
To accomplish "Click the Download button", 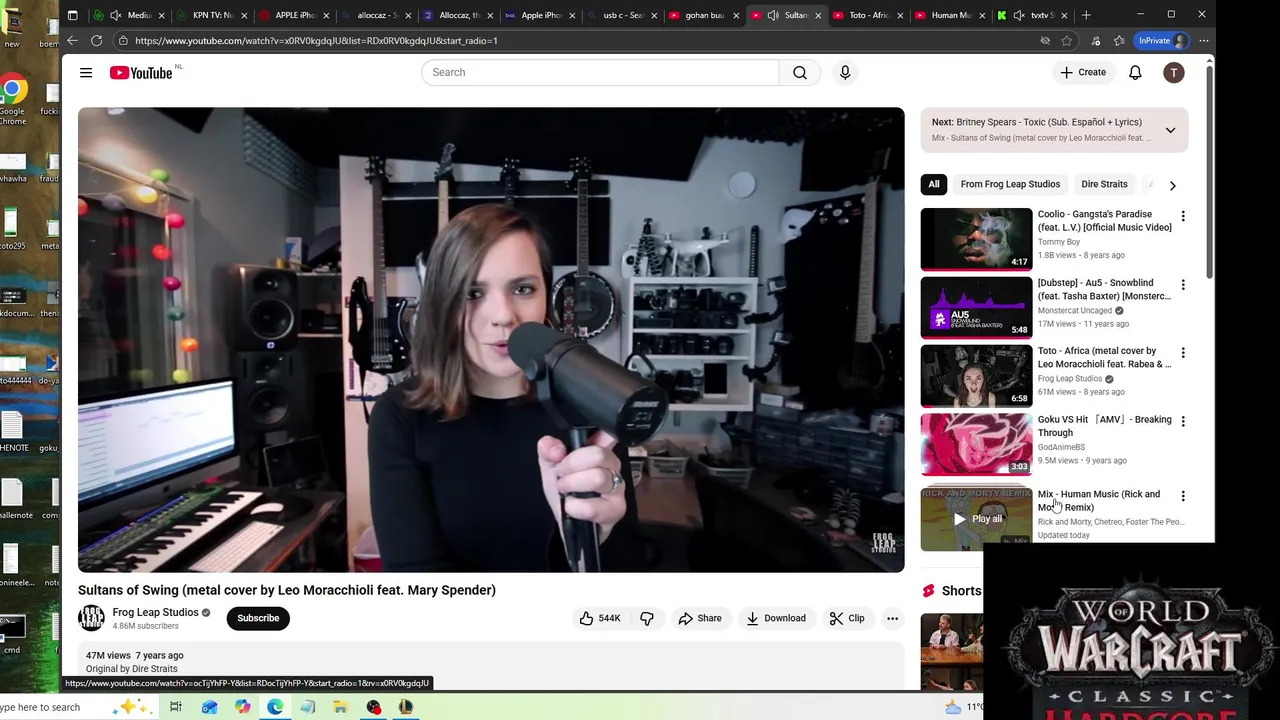I will click(775, 618).
